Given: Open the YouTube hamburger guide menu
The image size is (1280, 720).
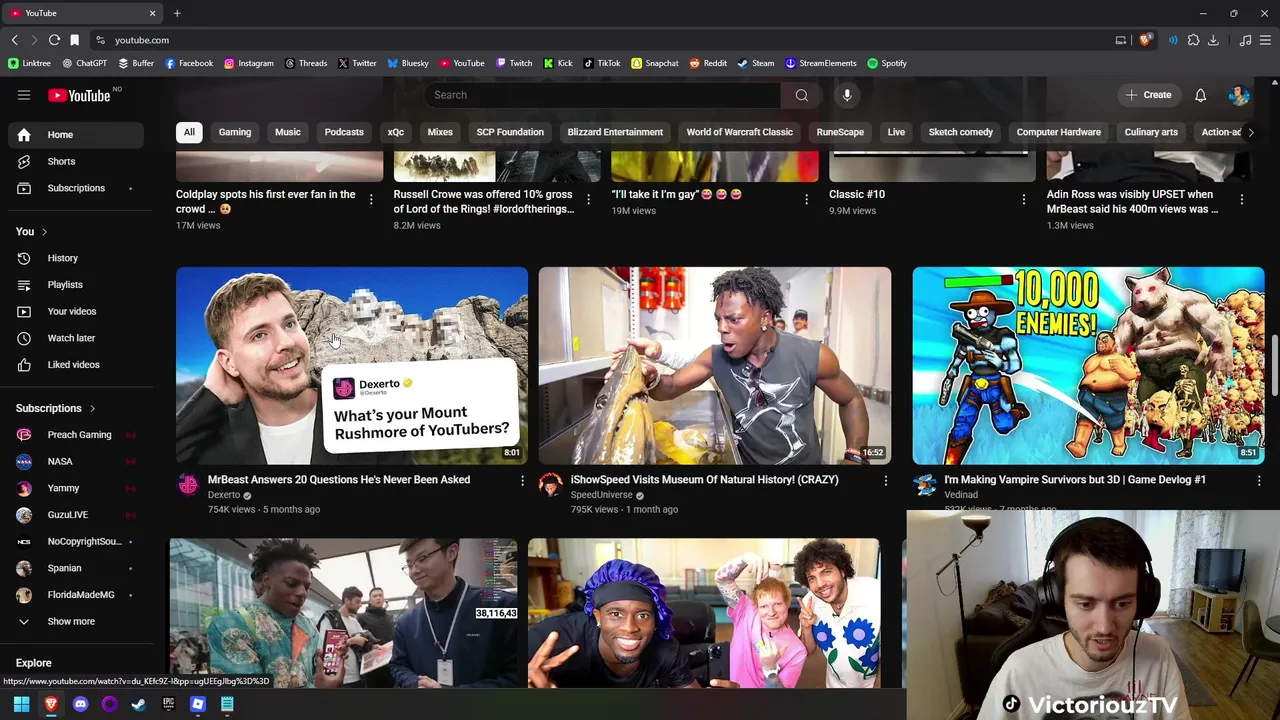Looking at the screenshot, I should tap(24, 95).
